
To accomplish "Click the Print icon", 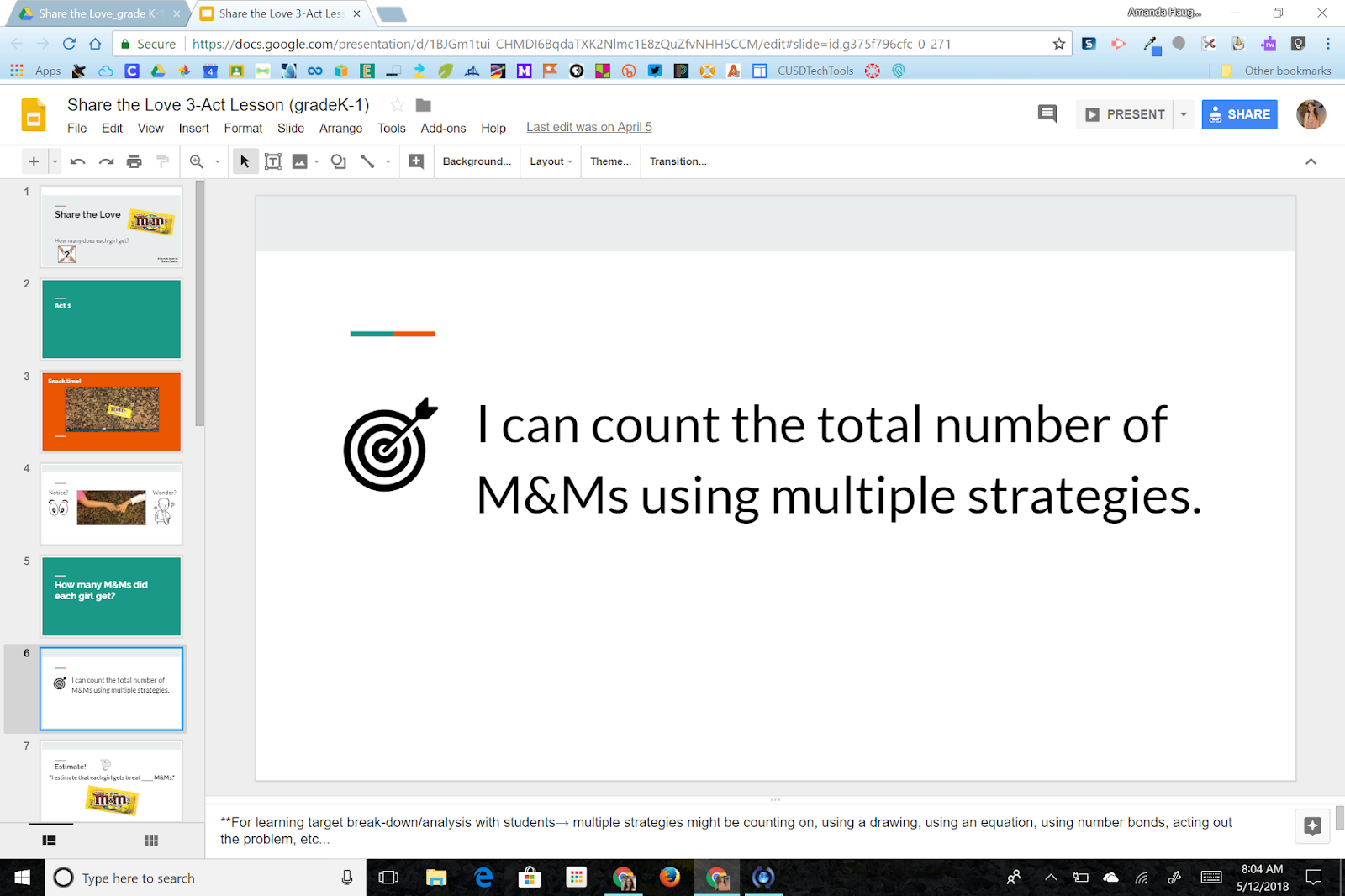I will (134, 161).
